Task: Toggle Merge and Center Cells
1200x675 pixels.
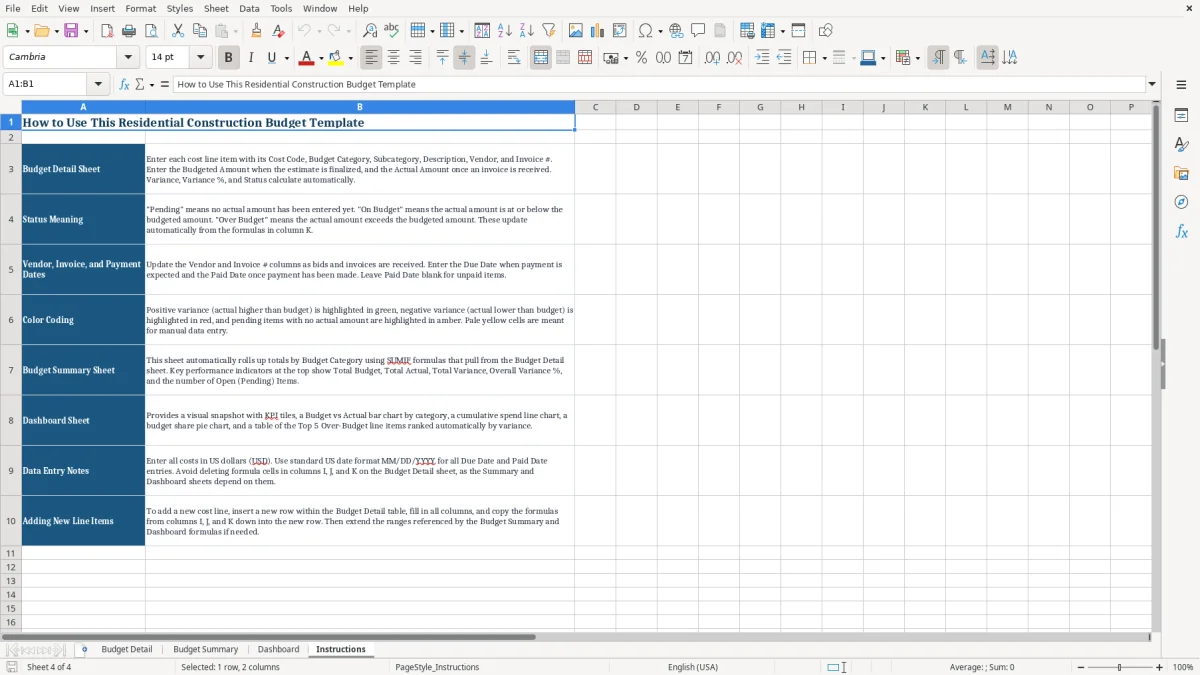Action: coord(540,58)
